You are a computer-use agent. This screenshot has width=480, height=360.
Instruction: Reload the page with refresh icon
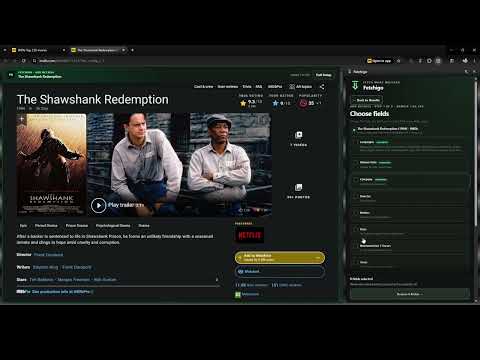click(24, 61)
